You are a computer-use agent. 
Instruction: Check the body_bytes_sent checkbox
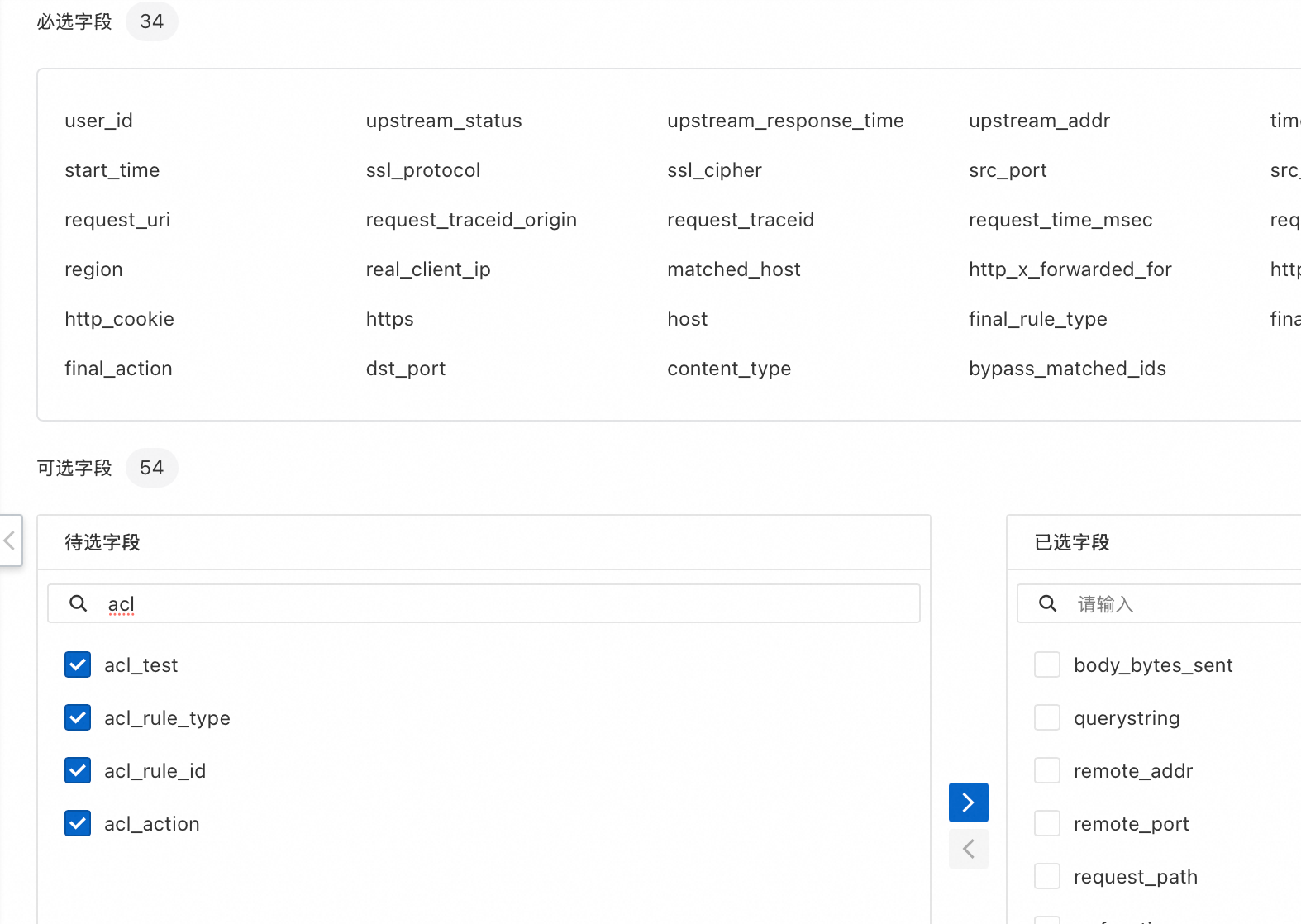click(1047, 664)
